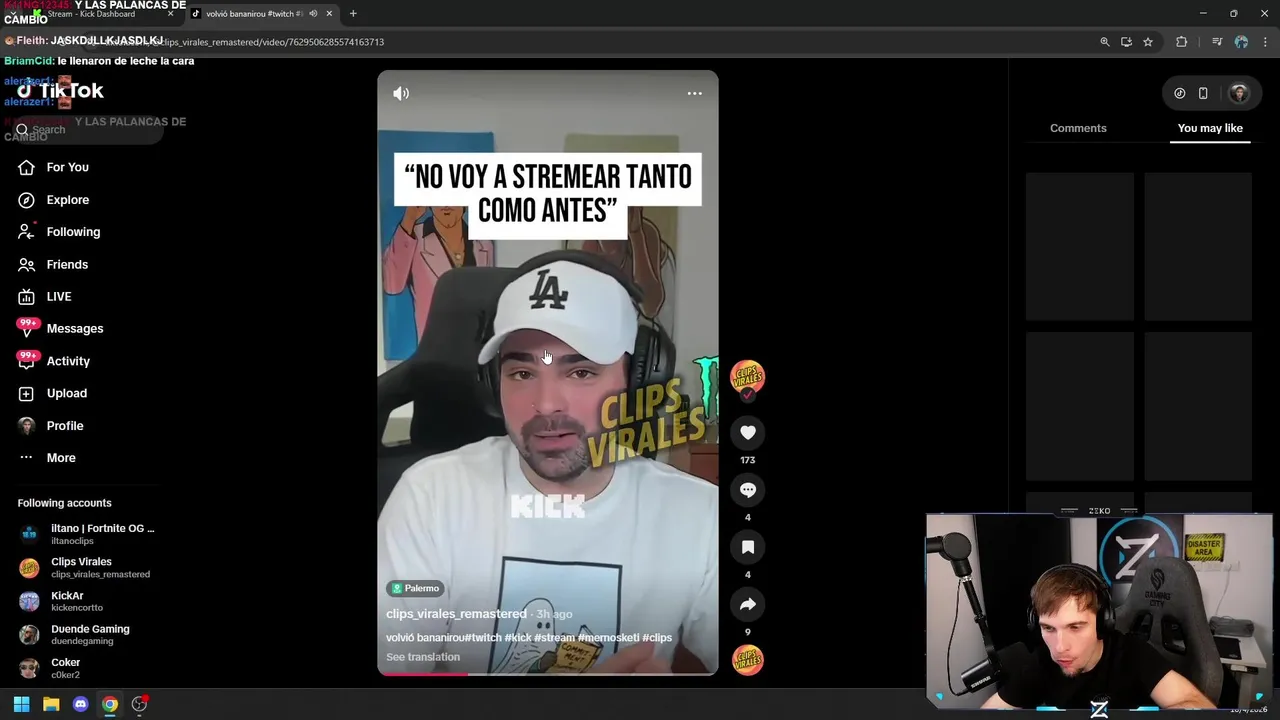1280x720 pixels.
Task: Open the Chrome zoom magnifier icon
Action: pyautogui.click(x=1105, y=42)
